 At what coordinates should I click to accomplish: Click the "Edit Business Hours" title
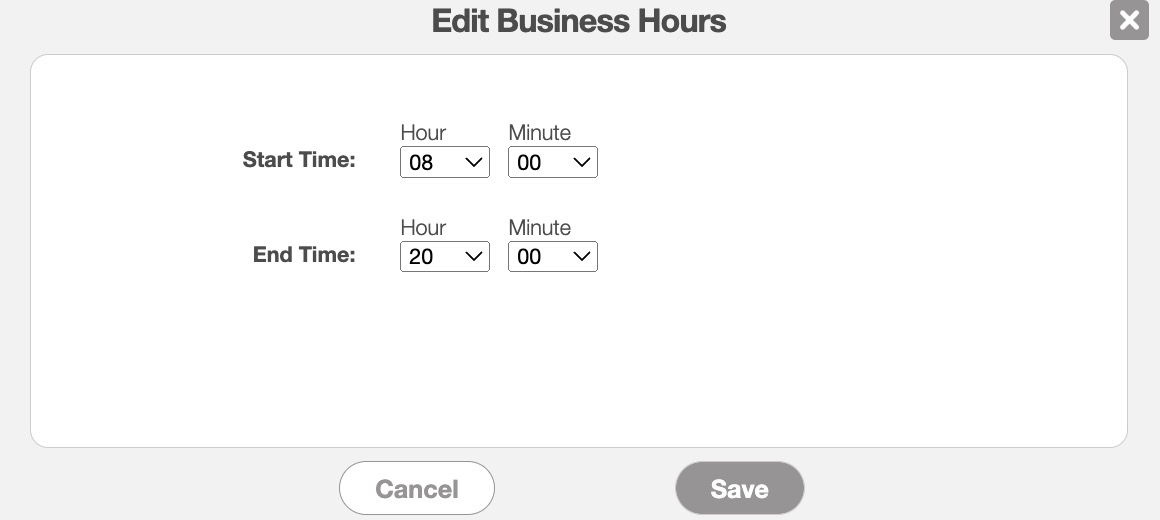579,21
